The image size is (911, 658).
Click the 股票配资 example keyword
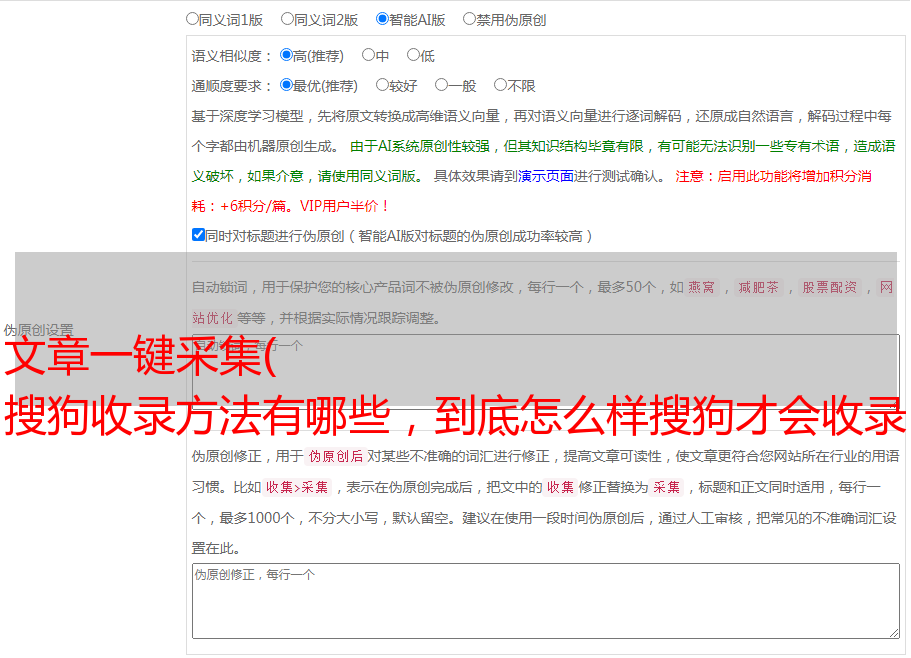830,287
